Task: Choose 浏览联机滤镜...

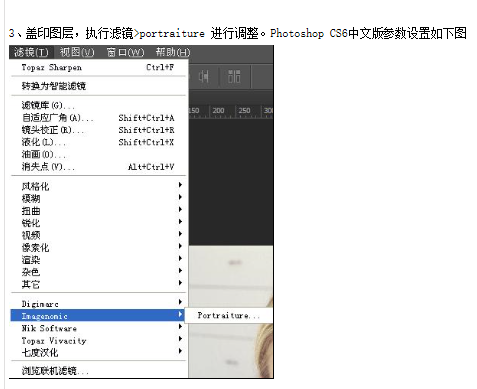Action: (98, 370)
